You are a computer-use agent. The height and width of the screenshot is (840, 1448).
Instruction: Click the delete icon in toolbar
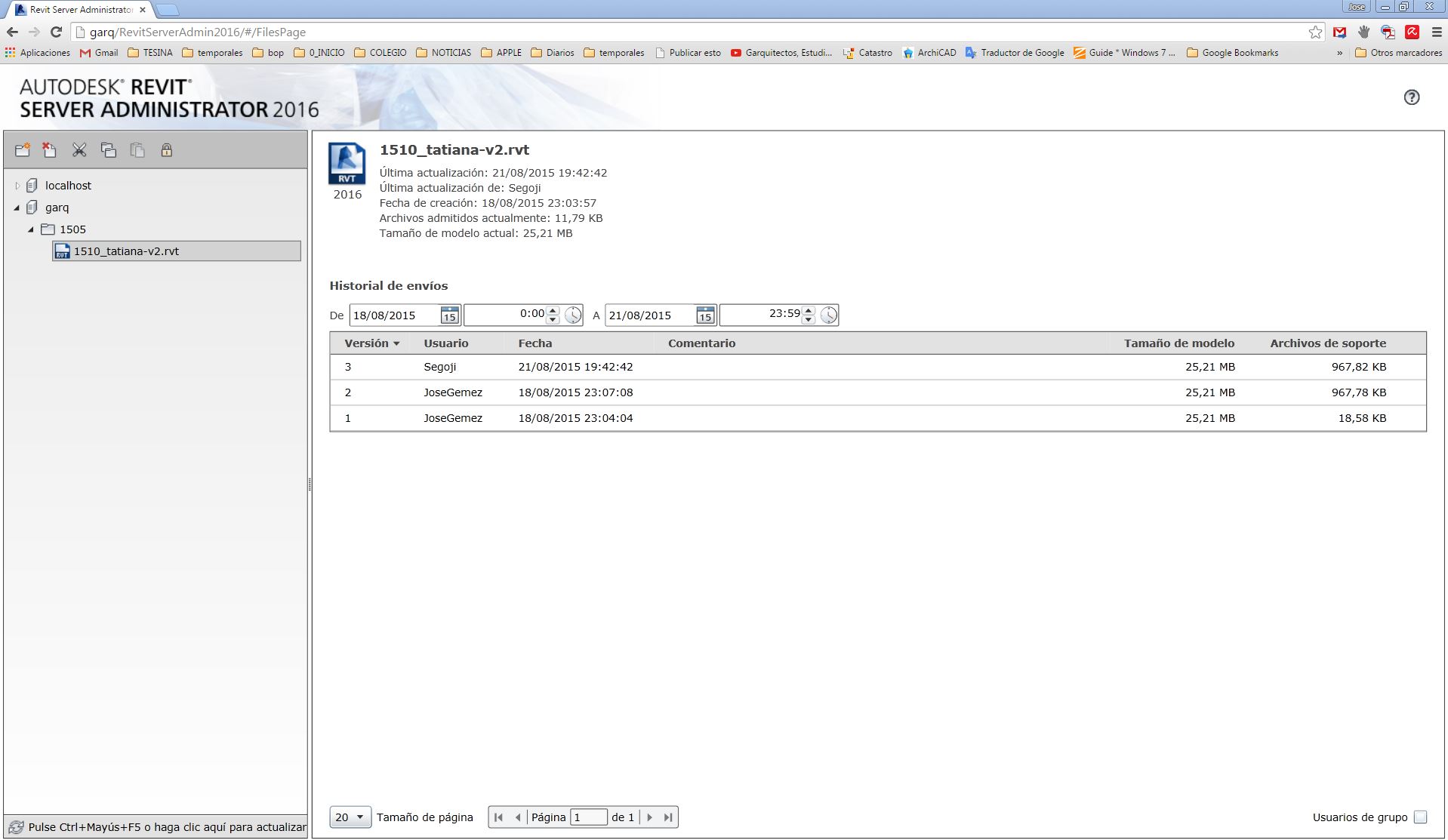pyautogui.click(x=50, y=150)
